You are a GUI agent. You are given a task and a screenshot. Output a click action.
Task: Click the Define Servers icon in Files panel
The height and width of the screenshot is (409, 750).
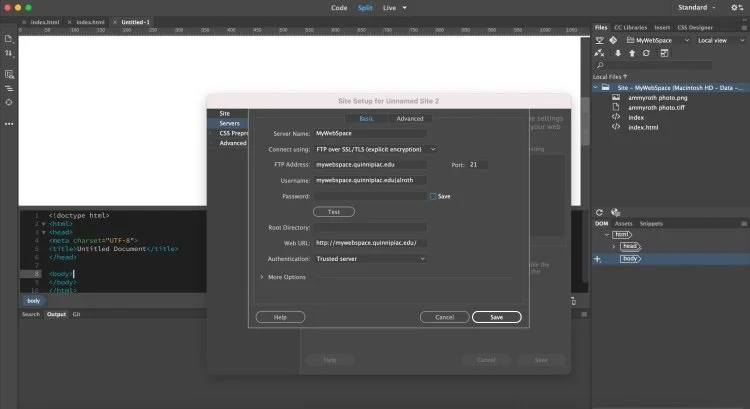coord(599,40)
